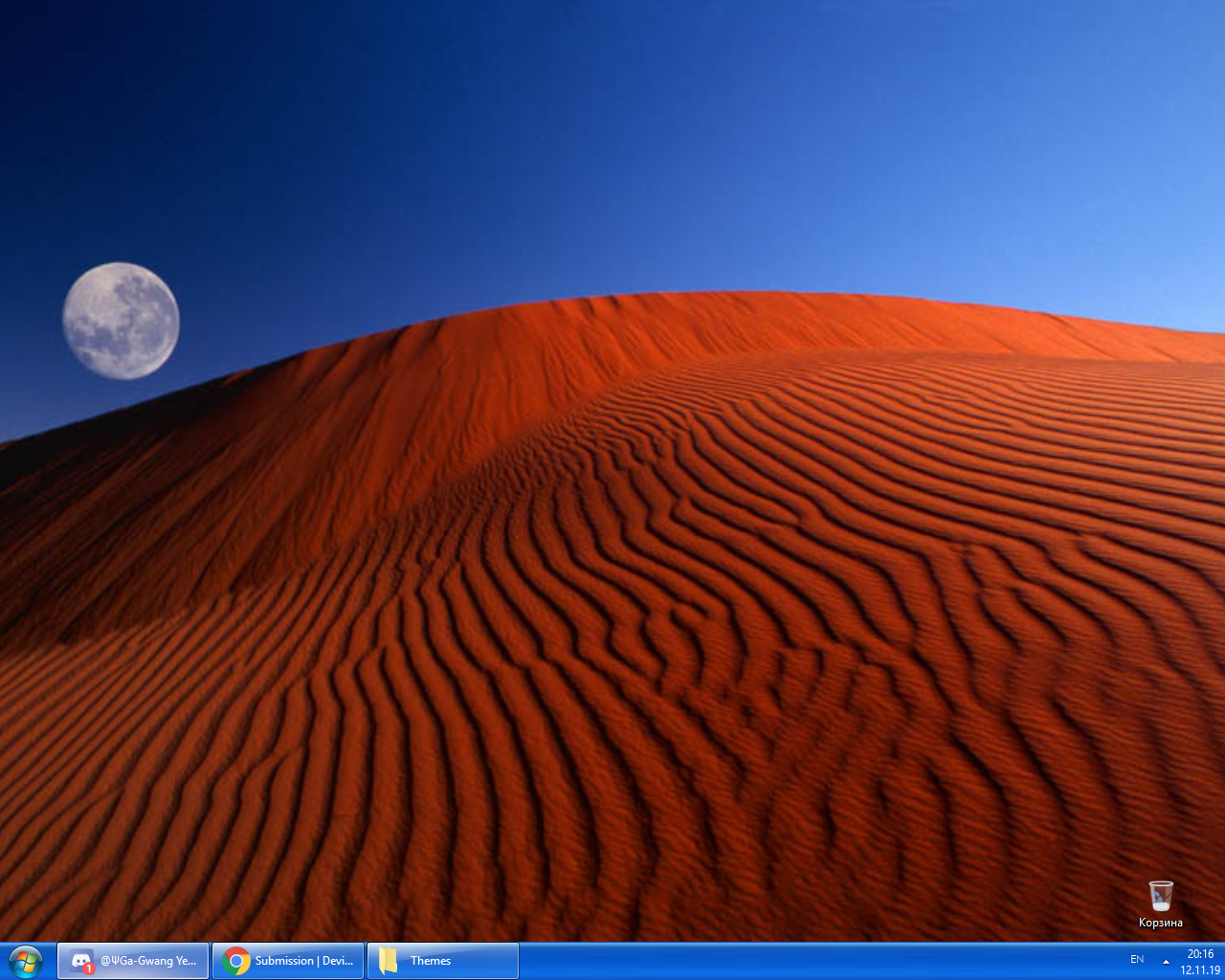This screenshot has width=1225, height=980.
Task: Open the Chrome Submission taskbar window
Action: (x=288, y=961)
